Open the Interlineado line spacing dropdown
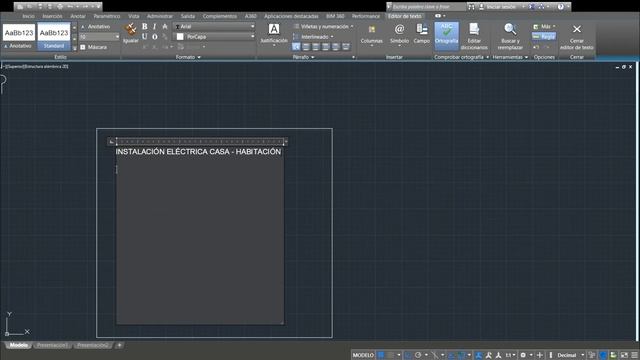Screen dimensions: 640x360 coord(313,37)
